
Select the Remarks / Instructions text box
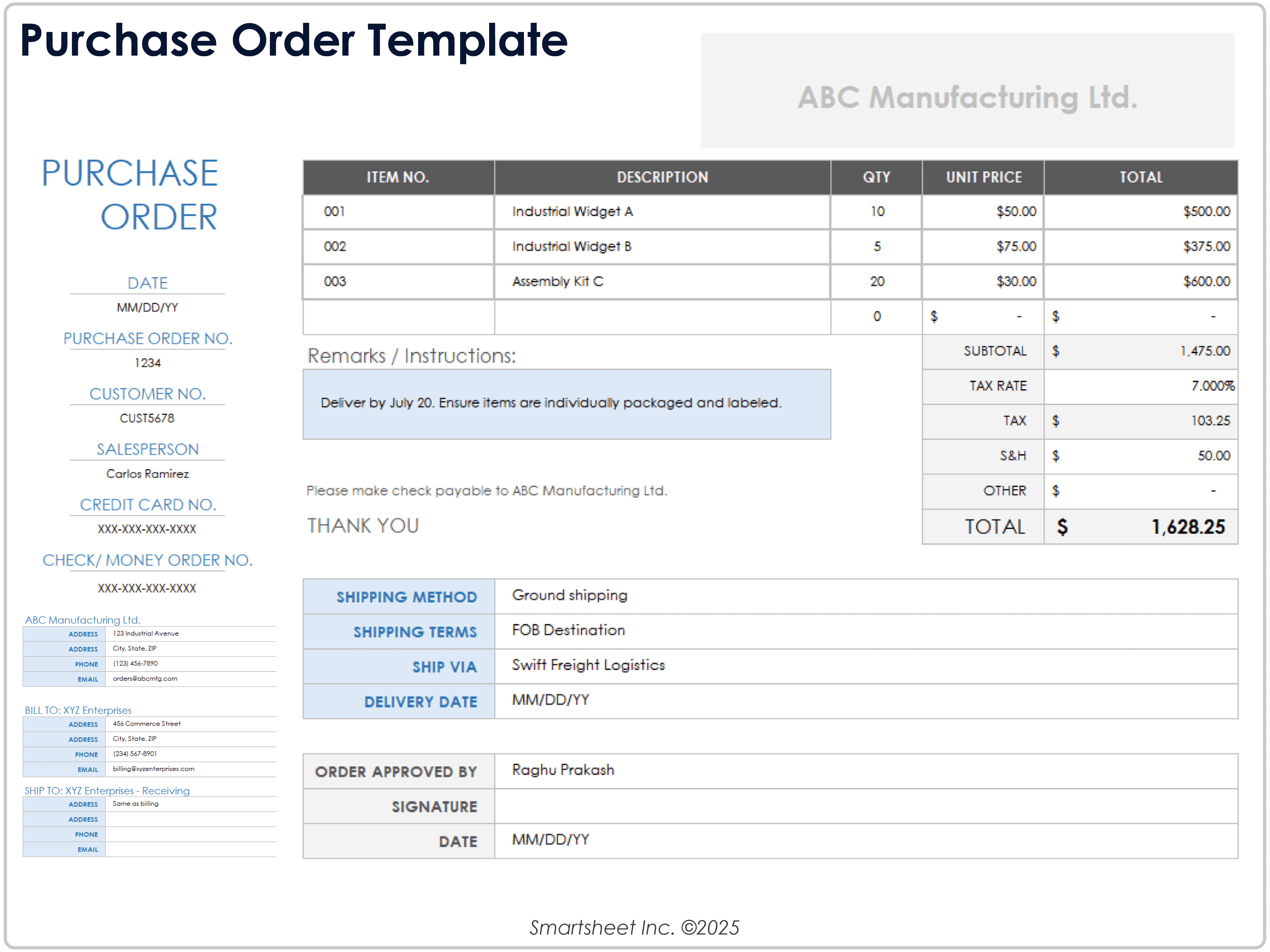click(x=566, y=404)
